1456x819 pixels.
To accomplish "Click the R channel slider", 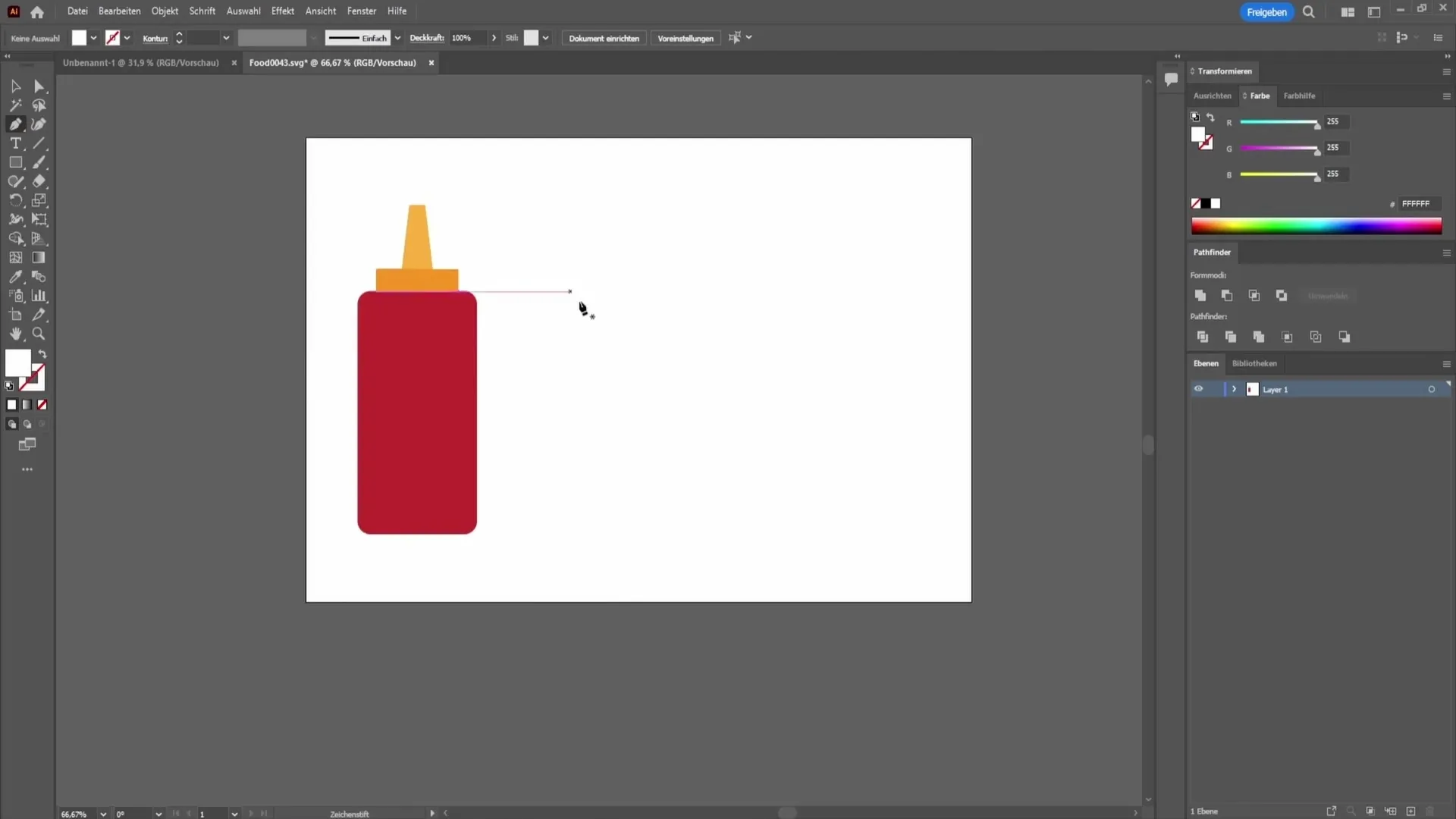I will [1280, 122].
